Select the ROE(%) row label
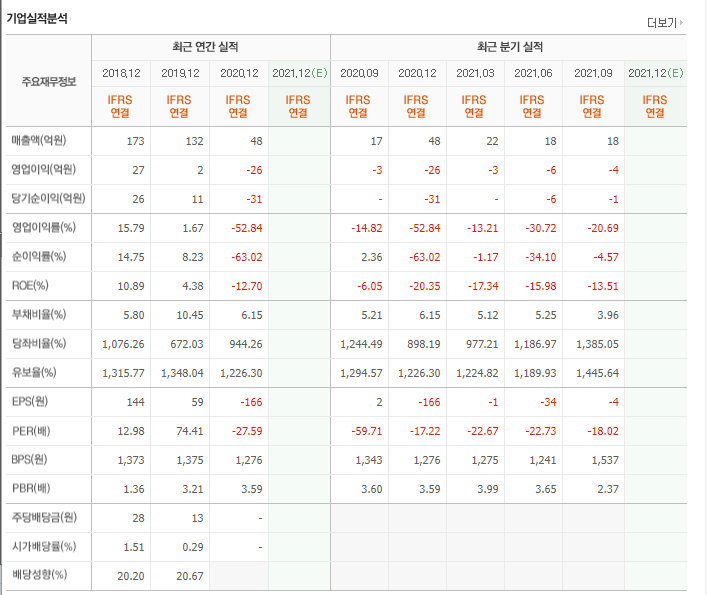The height and width of the screenshot is (595, 707). coord(30,285)
